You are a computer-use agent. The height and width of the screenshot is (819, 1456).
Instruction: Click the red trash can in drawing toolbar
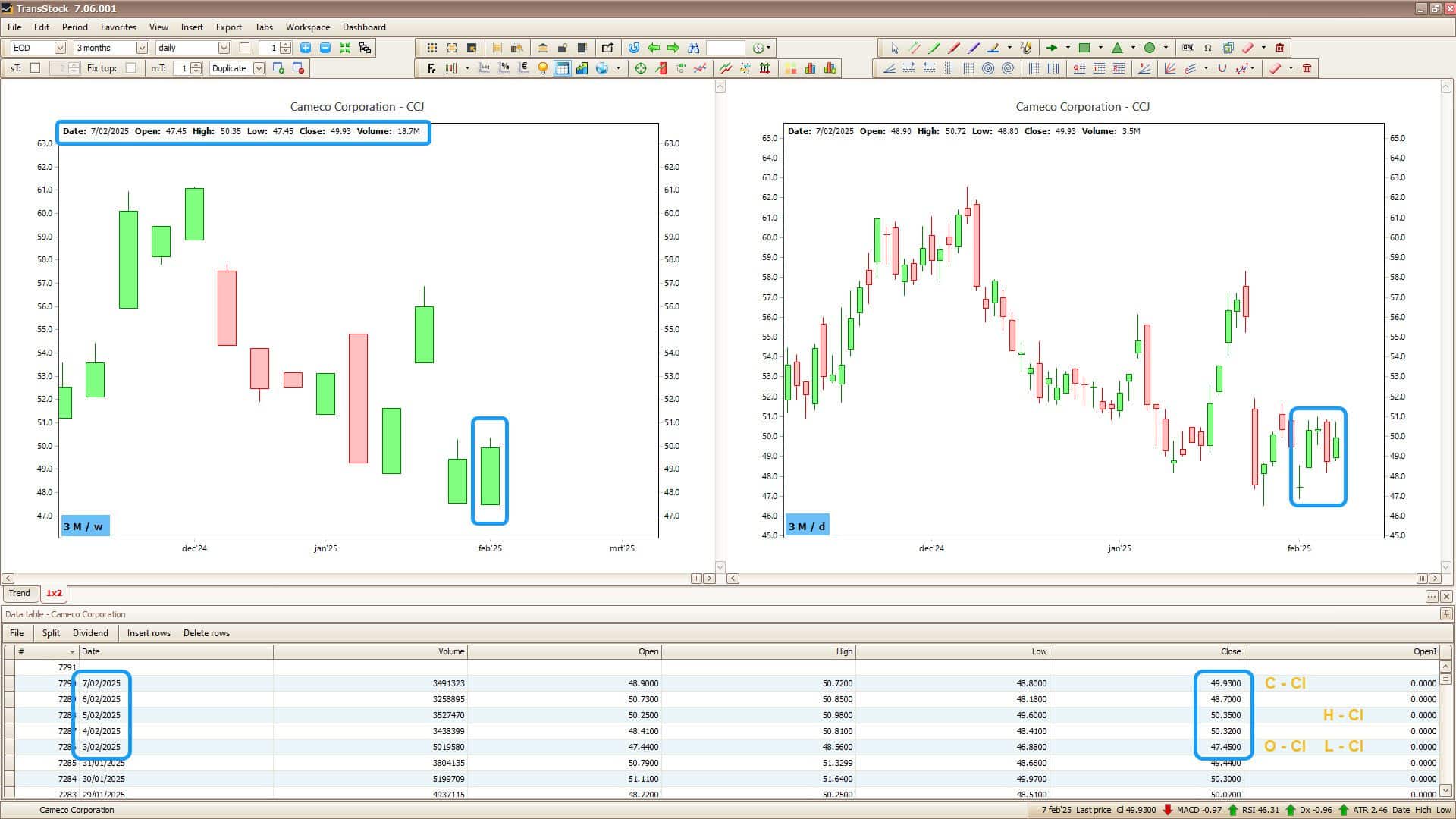pos(1280,48)
